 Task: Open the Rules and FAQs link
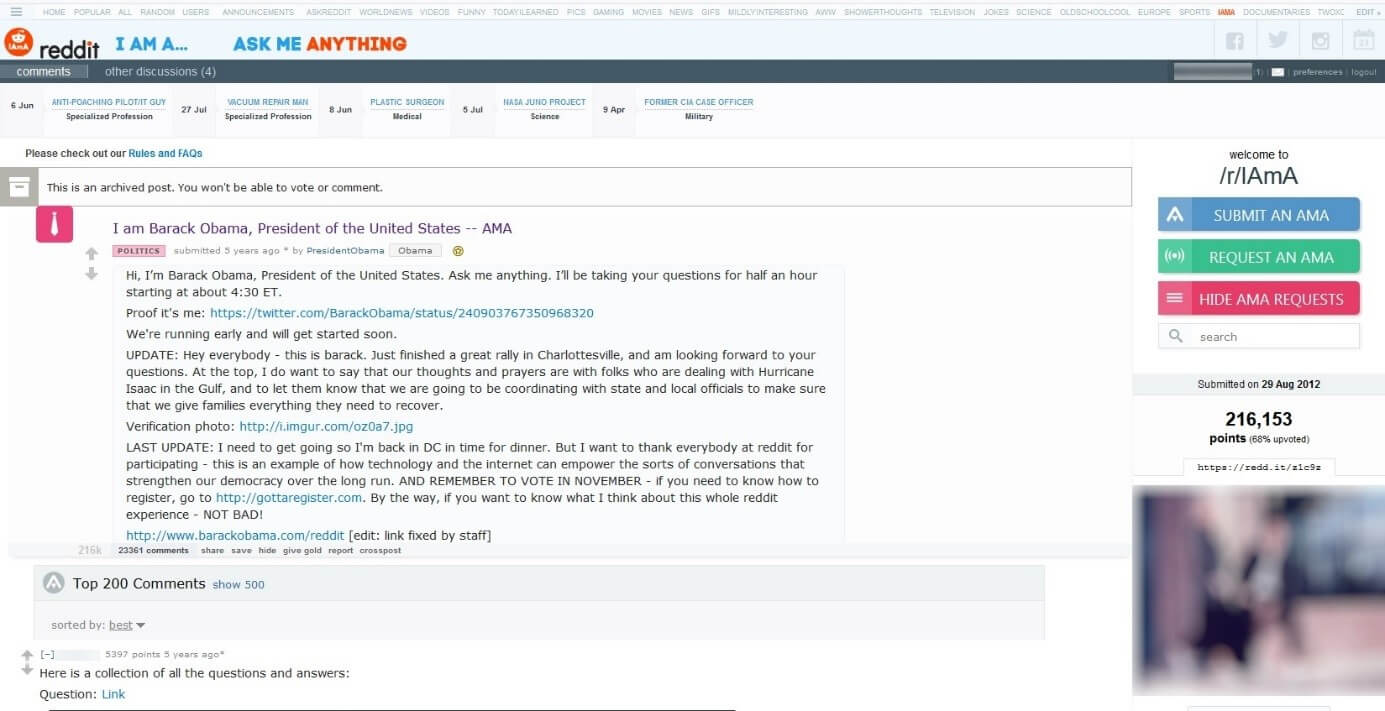pos(165,153)
